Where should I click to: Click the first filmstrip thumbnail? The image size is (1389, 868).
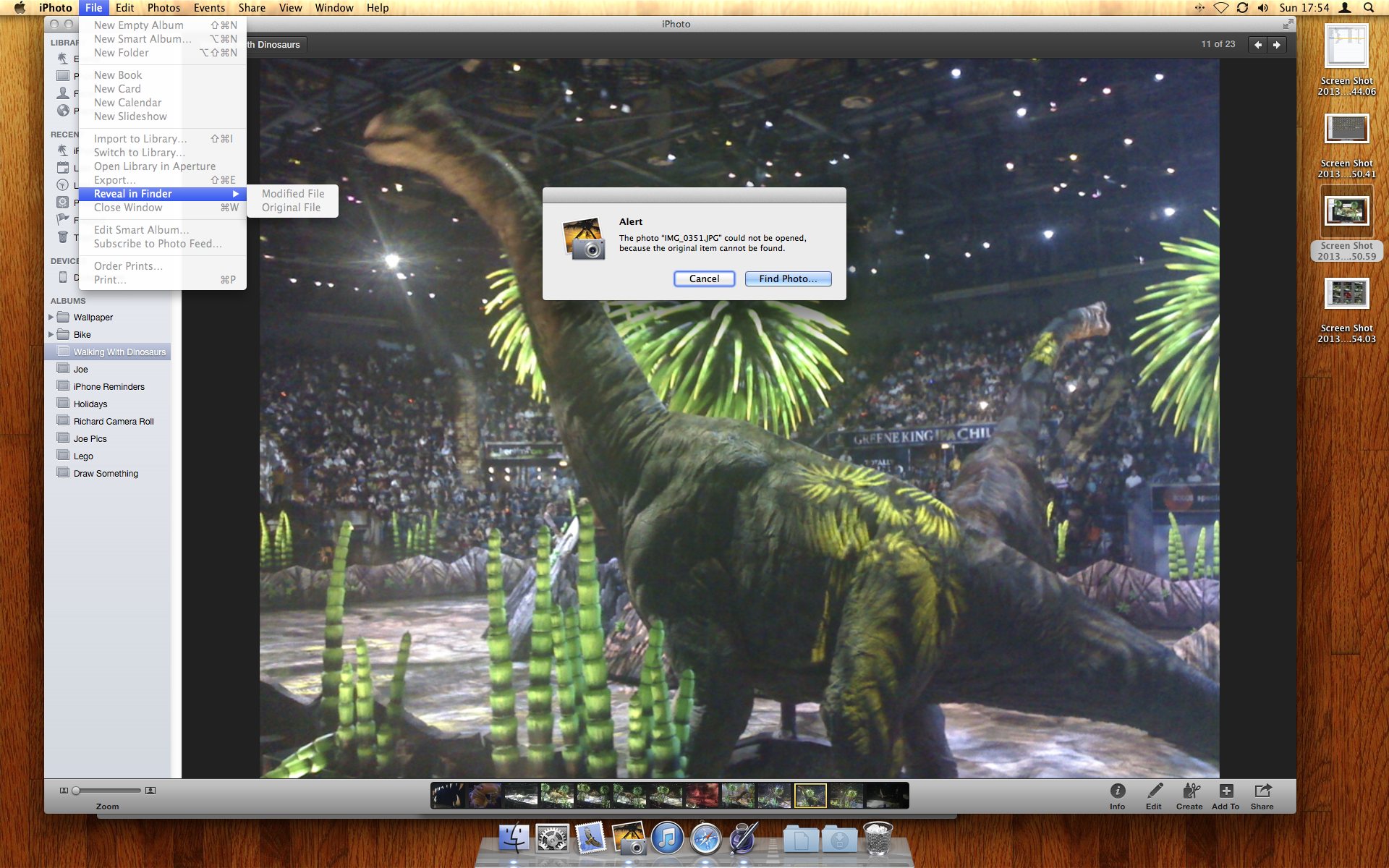tap(449, 796)
